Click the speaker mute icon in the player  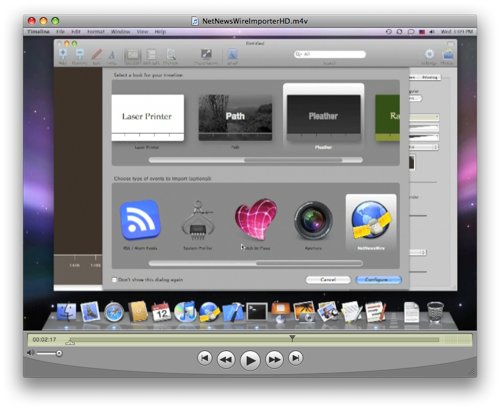pos(31,353)
